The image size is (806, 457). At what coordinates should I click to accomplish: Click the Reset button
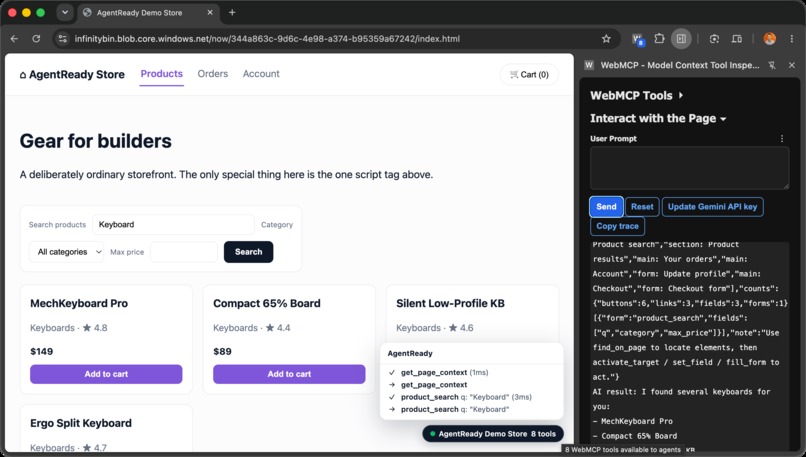(642, 207)
